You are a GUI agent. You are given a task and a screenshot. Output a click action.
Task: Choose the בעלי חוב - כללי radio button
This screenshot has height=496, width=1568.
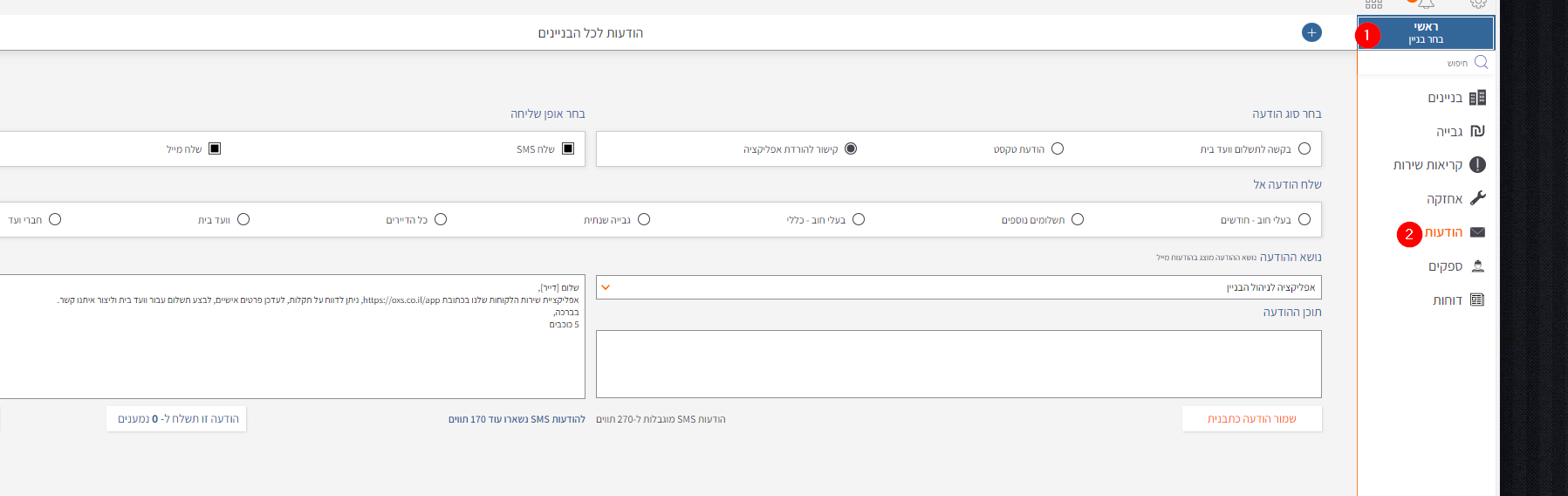point(859,219)
